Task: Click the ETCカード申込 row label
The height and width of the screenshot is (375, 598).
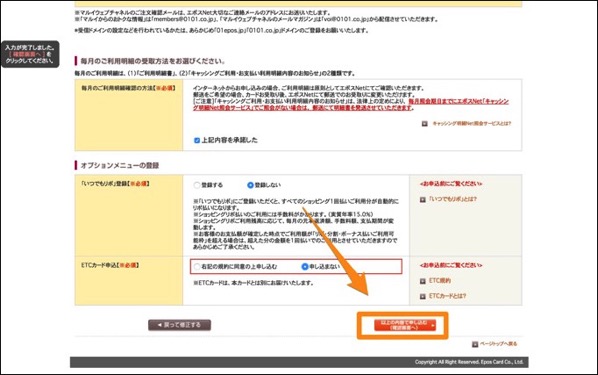Action: 110,265
